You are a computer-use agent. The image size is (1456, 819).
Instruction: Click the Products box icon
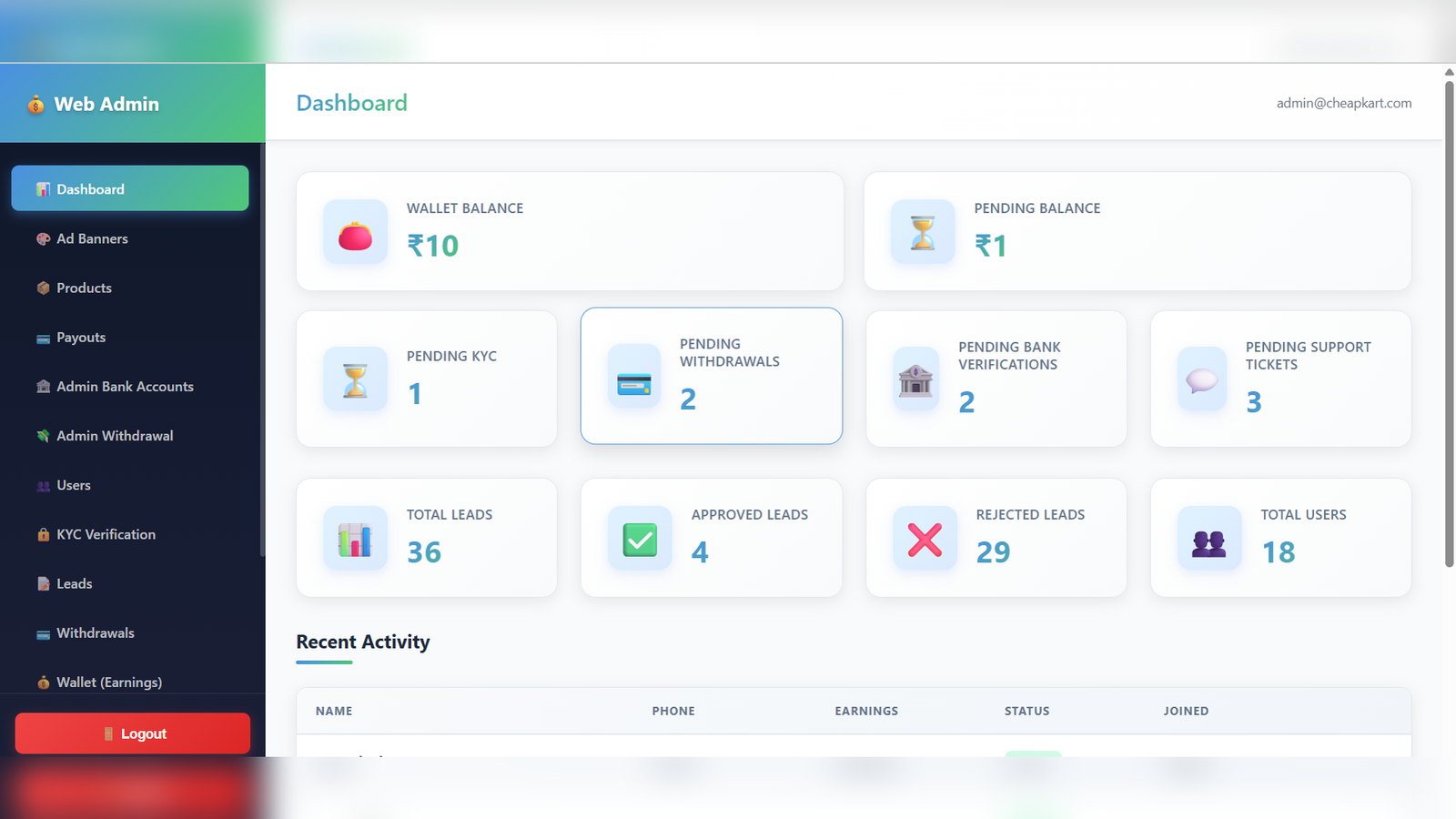(43, 288)
